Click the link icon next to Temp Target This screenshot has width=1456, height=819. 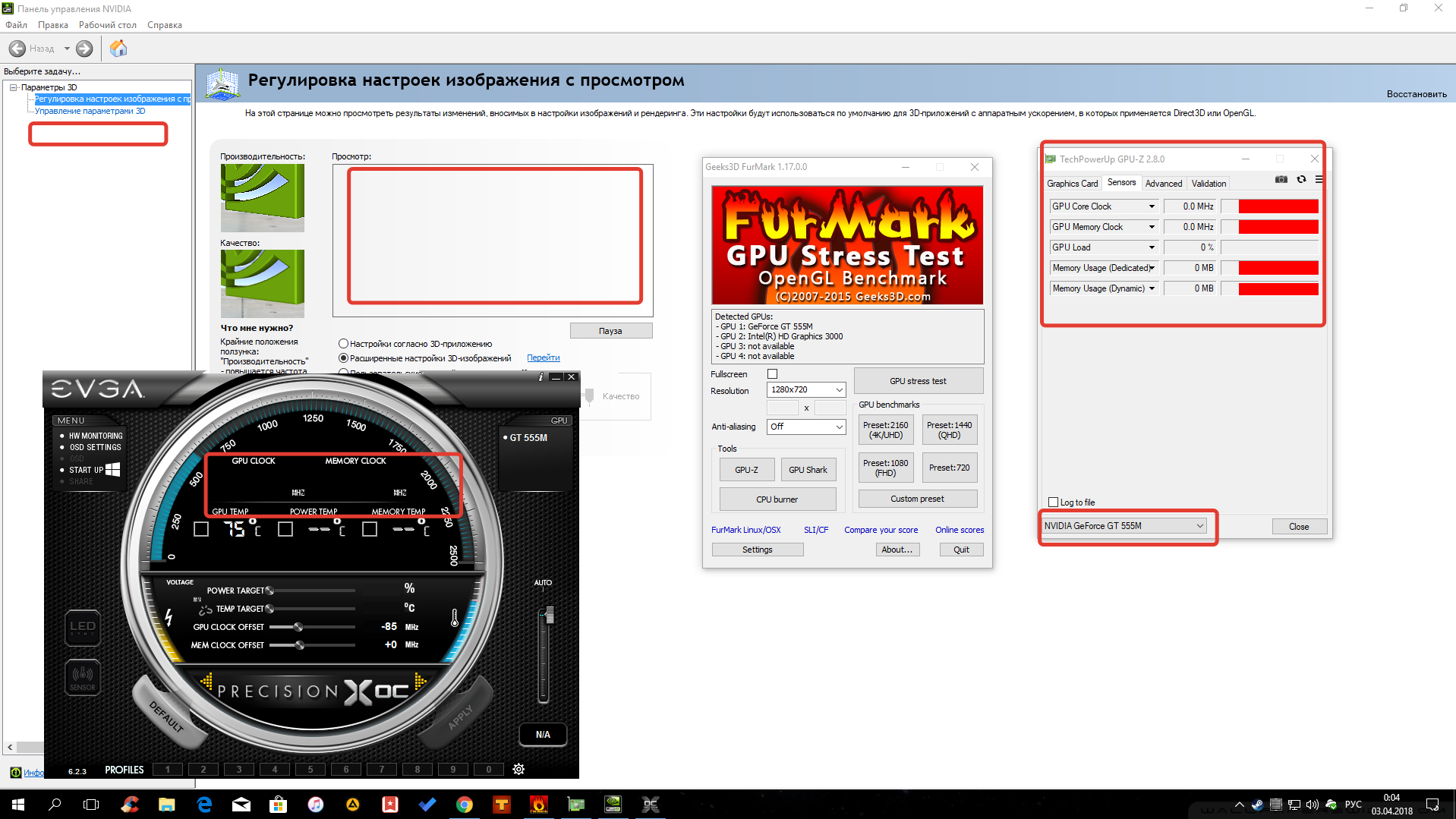tap(205, 610)
